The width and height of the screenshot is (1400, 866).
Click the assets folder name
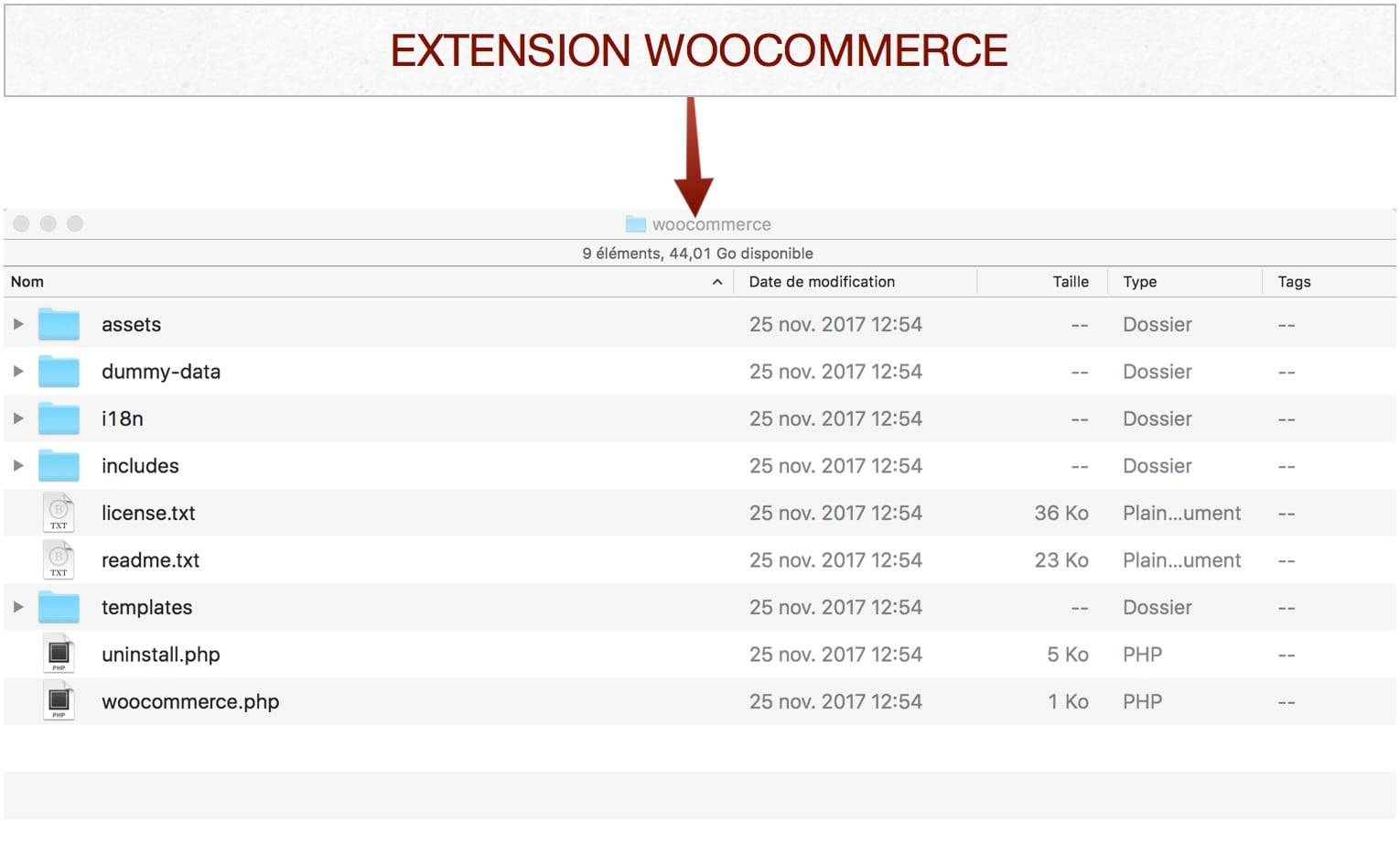(x=131, y=324)
